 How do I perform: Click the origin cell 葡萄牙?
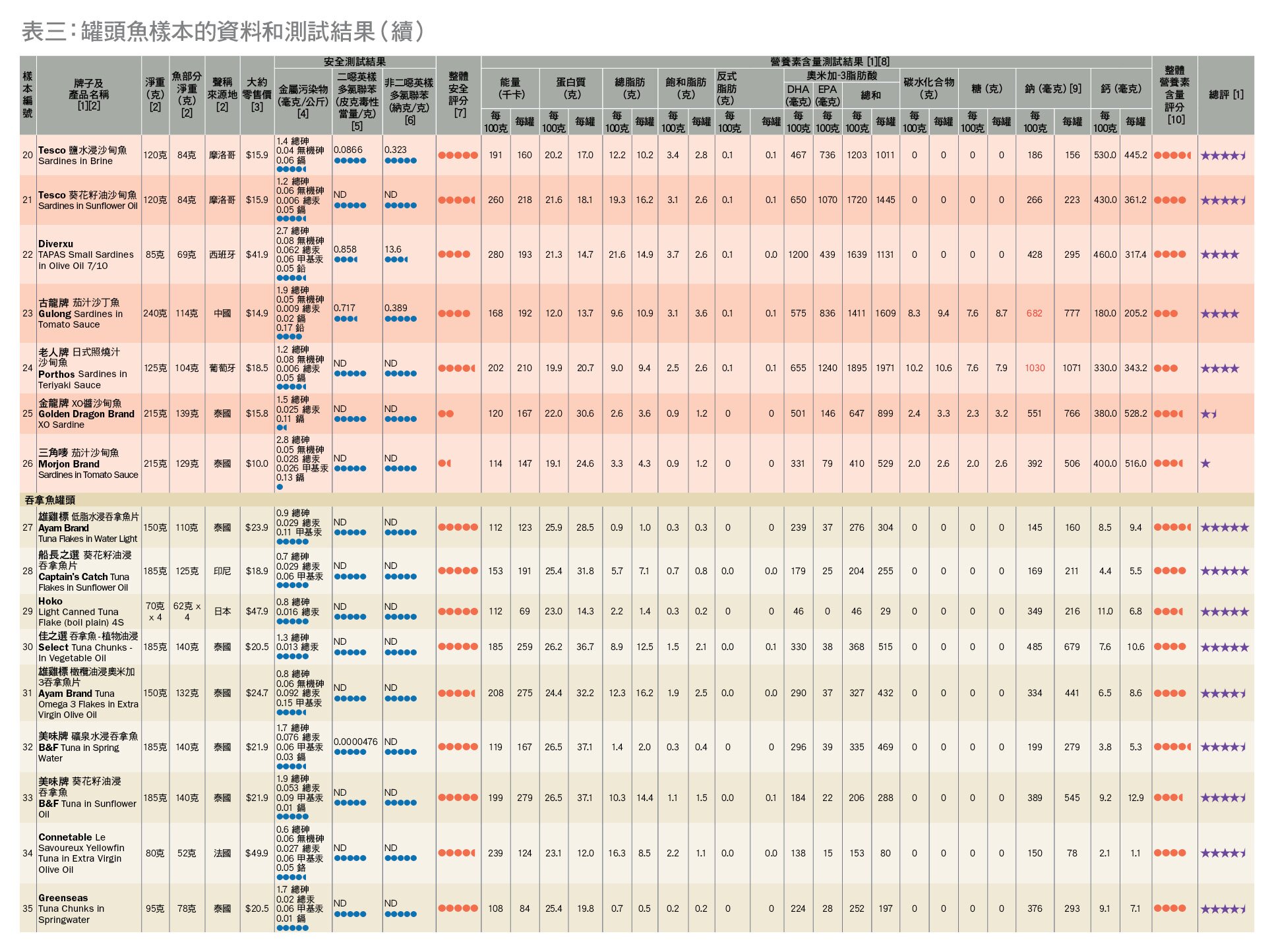222,368
